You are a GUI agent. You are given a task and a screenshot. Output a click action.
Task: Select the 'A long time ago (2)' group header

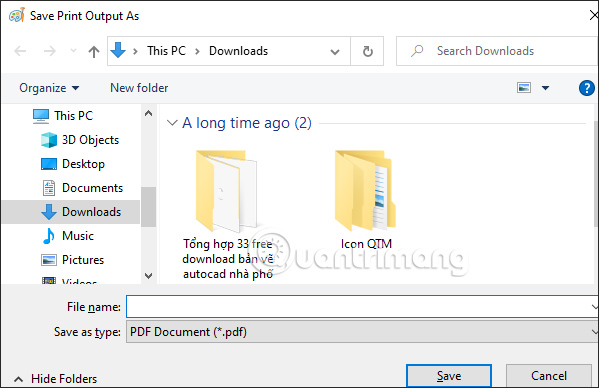[247, 123]
